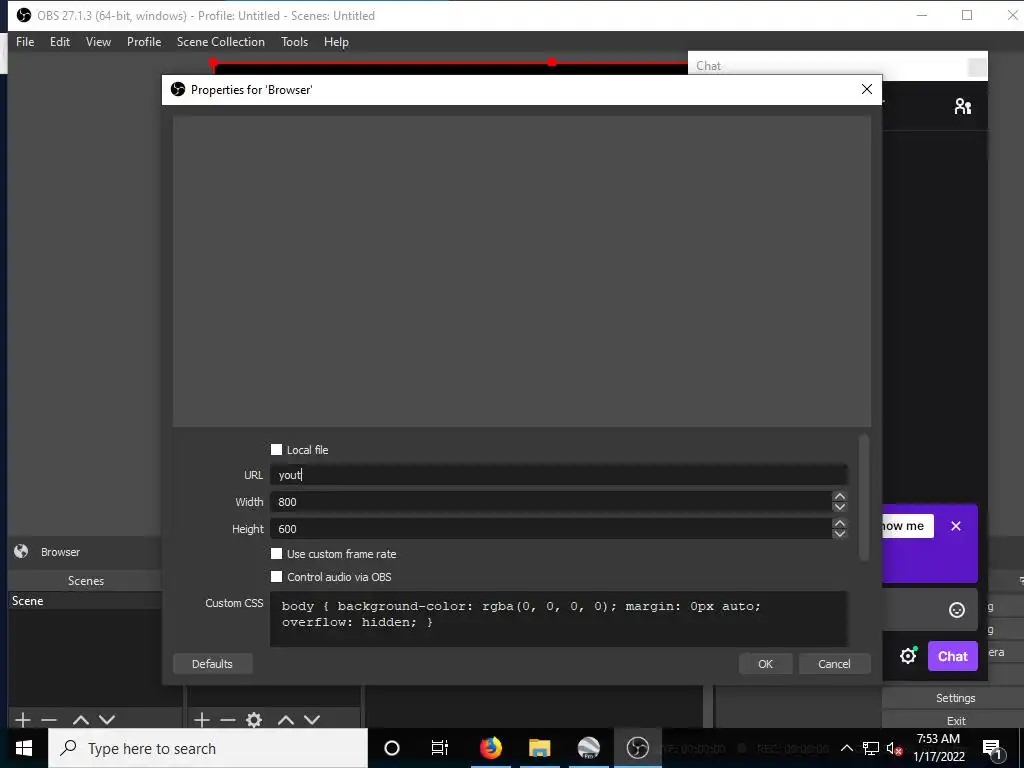The image size is (1024, 768).
Task: Move scene down with the arrow icon
Action: [107, 720]
